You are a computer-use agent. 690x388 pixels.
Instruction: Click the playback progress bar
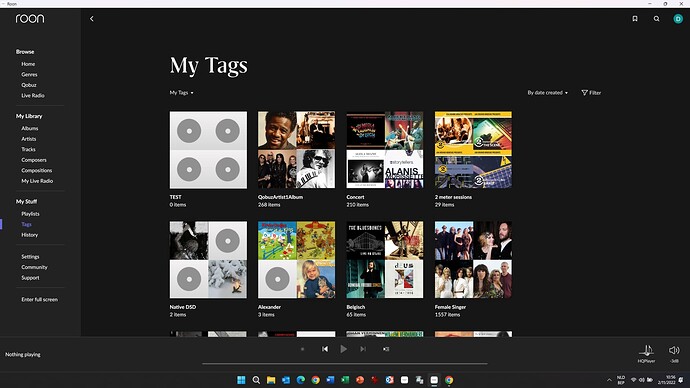coord(345,364)
